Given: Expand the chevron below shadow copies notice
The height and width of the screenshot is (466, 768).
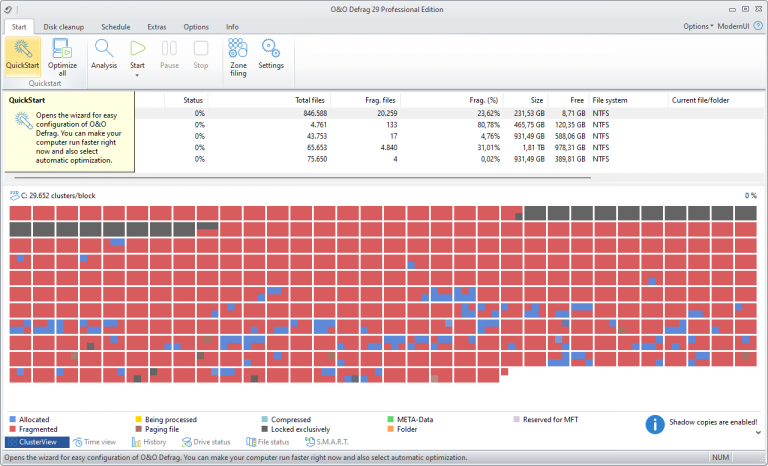Looking at the screenshot, I should pos(758,433).
